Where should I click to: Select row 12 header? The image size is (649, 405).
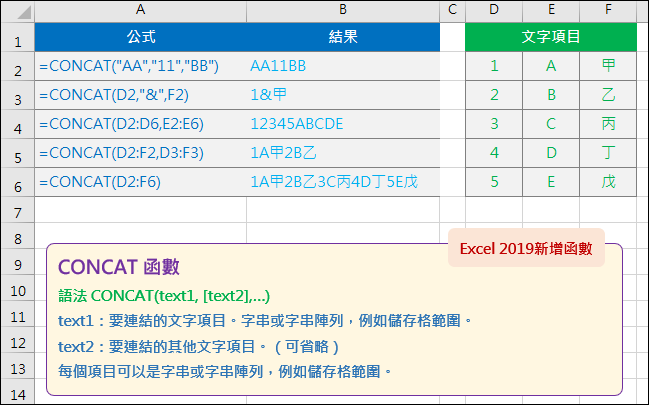point(18,340)
